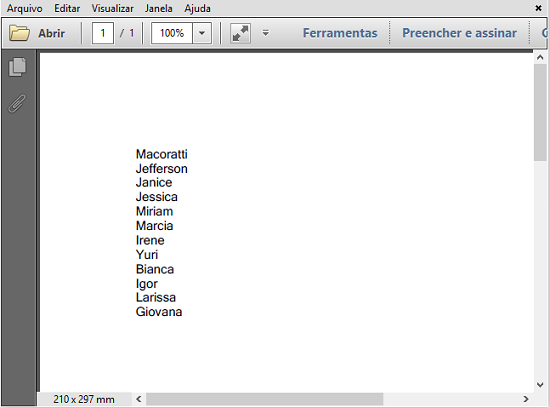Open the Ferramentas pane
The height and width of the screenshot is (408, 550).
click(x=340, y=33)
